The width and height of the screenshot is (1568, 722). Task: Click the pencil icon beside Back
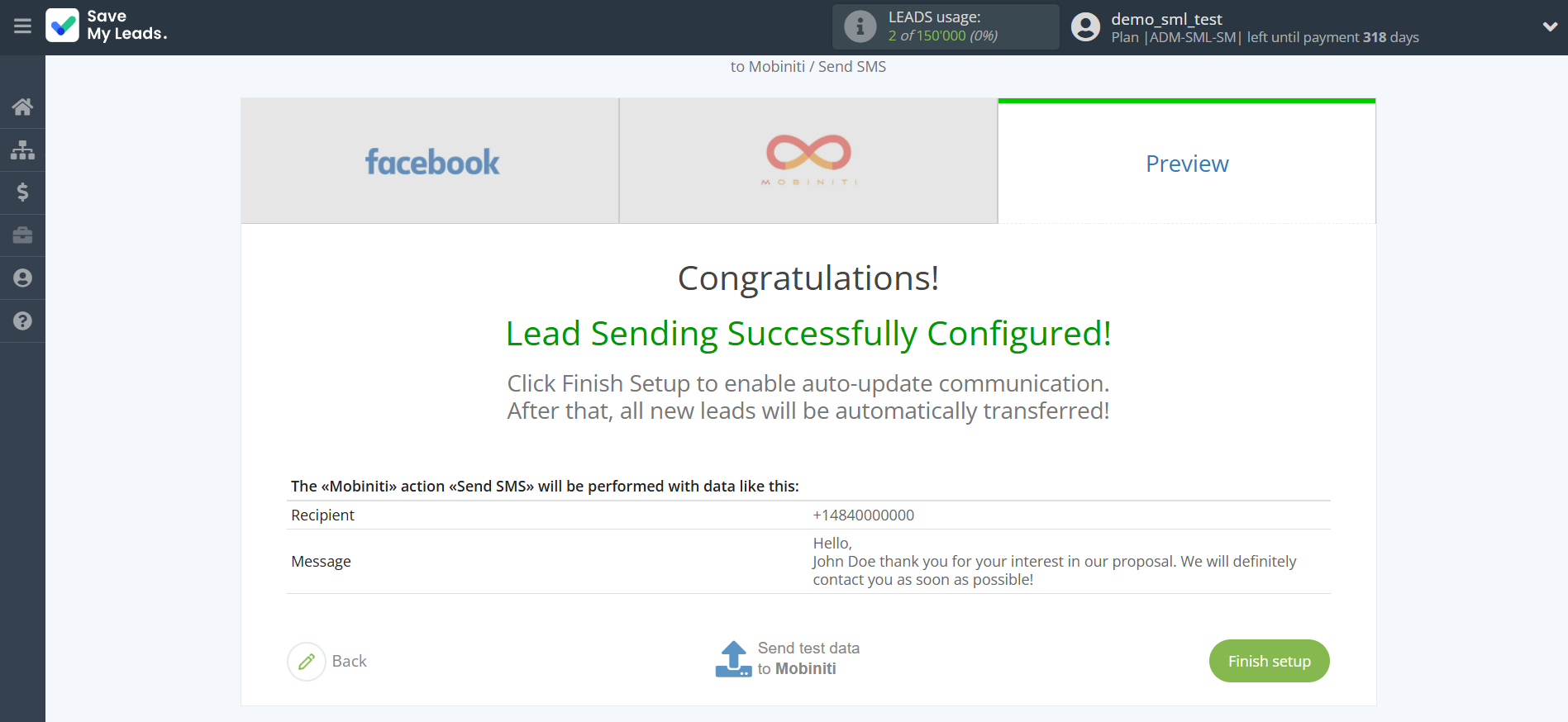click(x=306, y=661)
